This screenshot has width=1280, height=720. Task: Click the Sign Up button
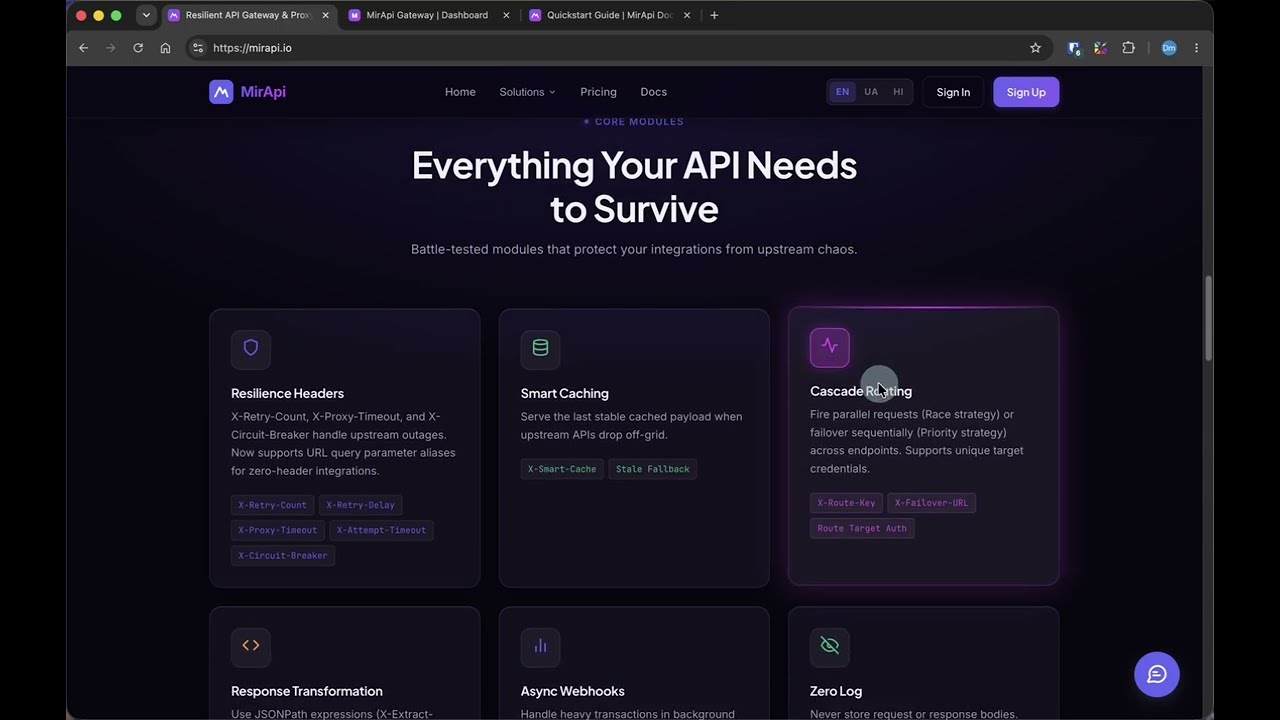pyautogui.click(x=1026, y=92)
